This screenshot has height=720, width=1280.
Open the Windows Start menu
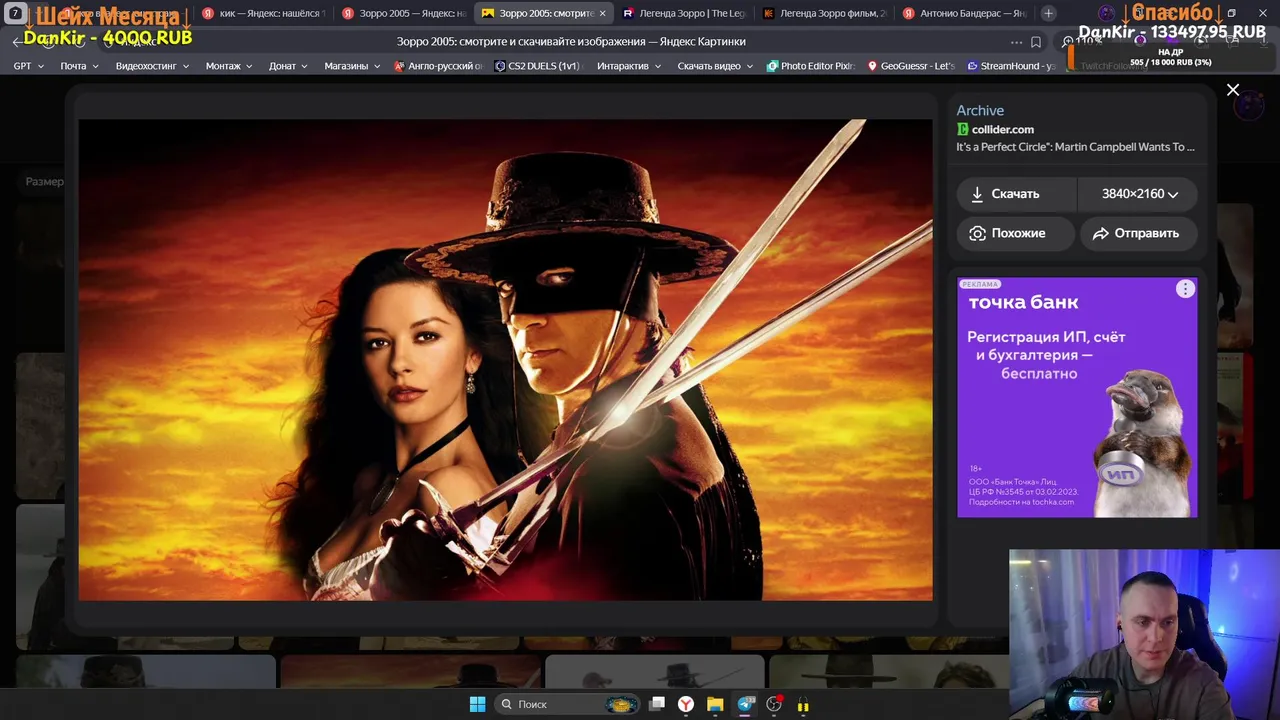tap(477, 704)
